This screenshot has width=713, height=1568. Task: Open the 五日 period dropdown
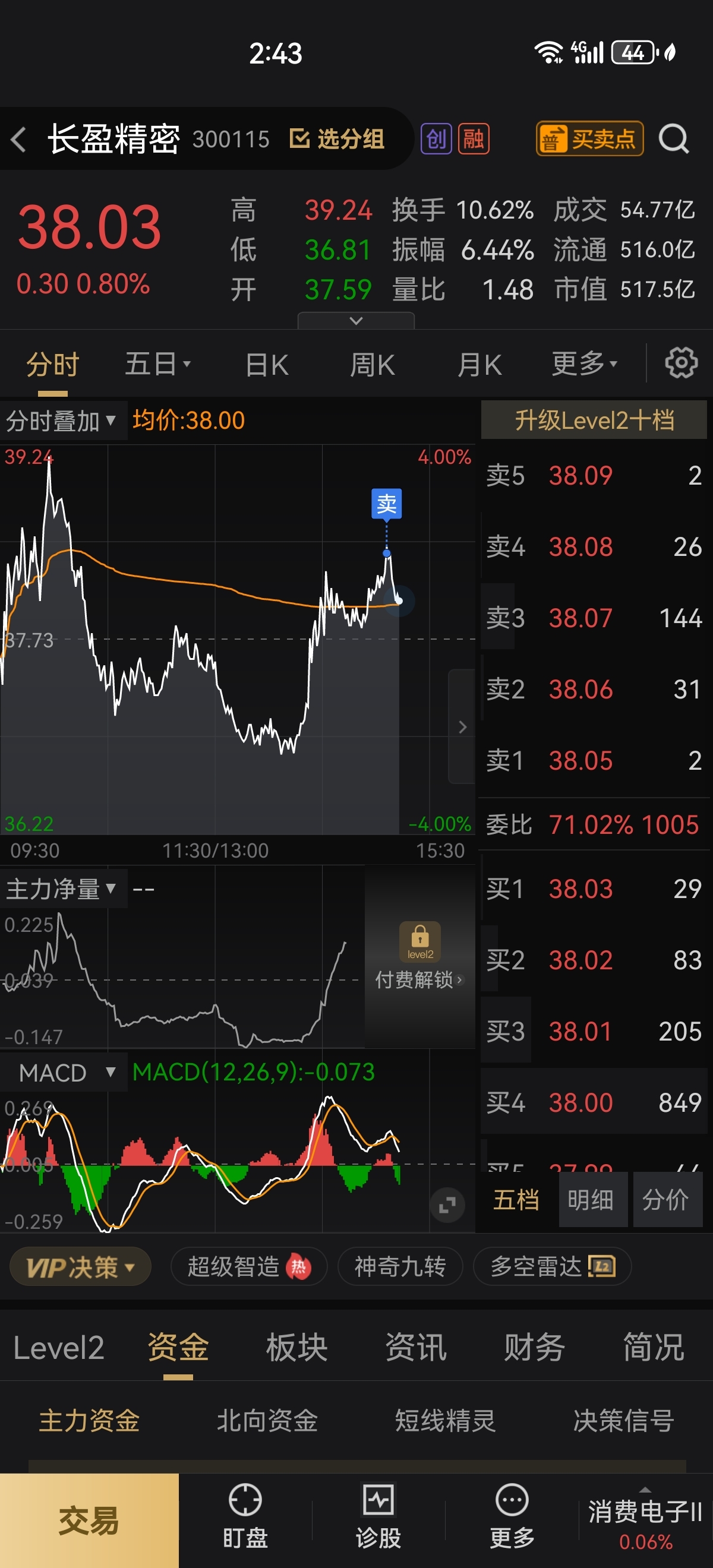(x=157, y=365)
